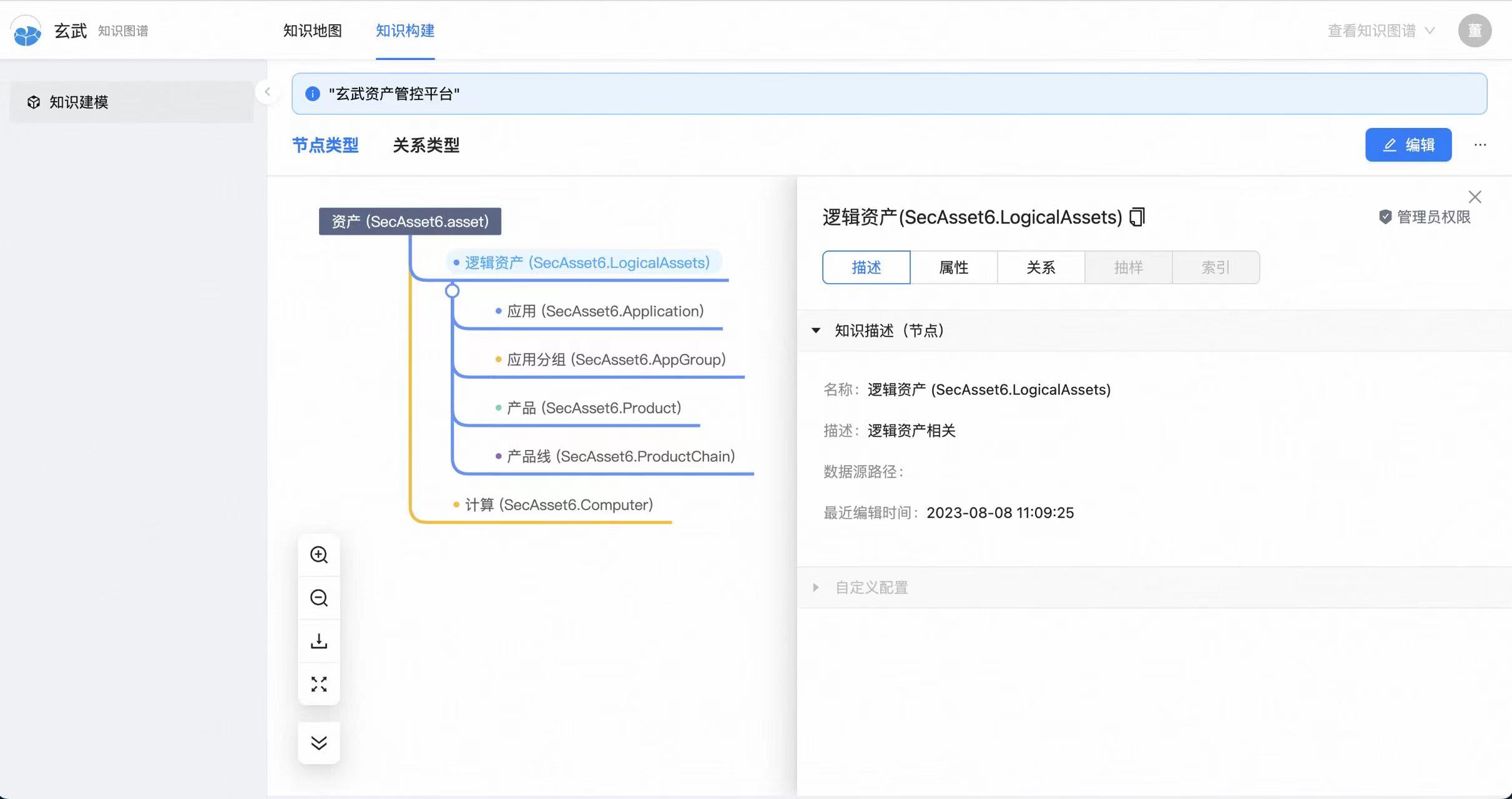Screen dimensions: 1512x799
Task: Select the 产品线 (SecAsset6.ProductChain) node
Action: pos(616,456)
